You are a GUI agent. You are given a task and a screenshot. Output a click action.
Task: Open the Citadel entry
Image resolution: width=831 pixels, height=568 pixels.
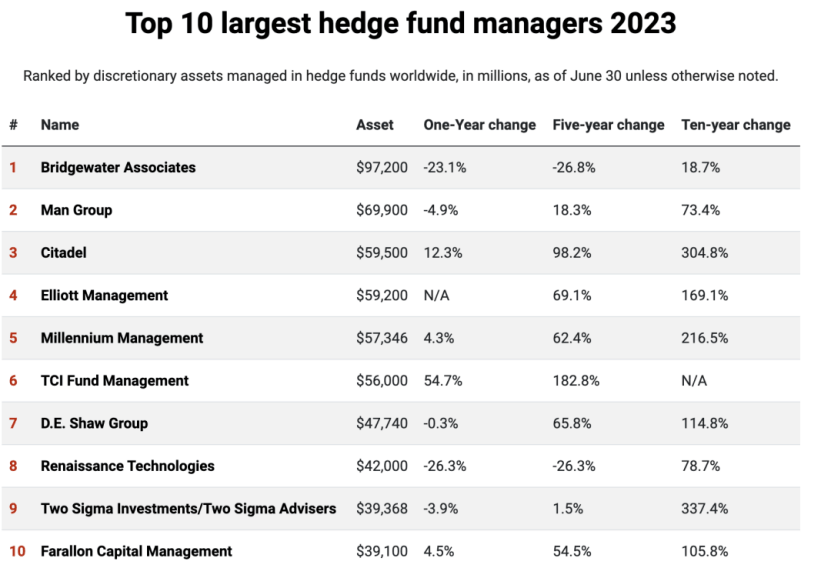coord(63,253)
